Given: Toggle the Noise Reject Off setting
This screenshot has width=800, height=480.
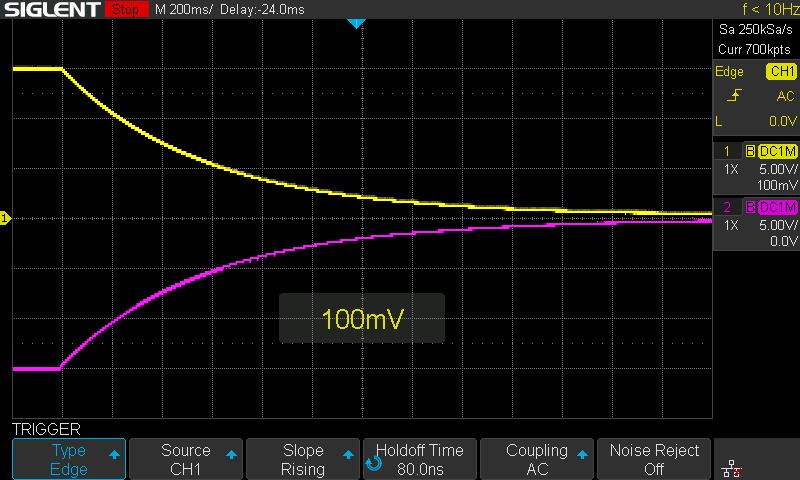Looking at the screenshot, I should pos(654,459).
